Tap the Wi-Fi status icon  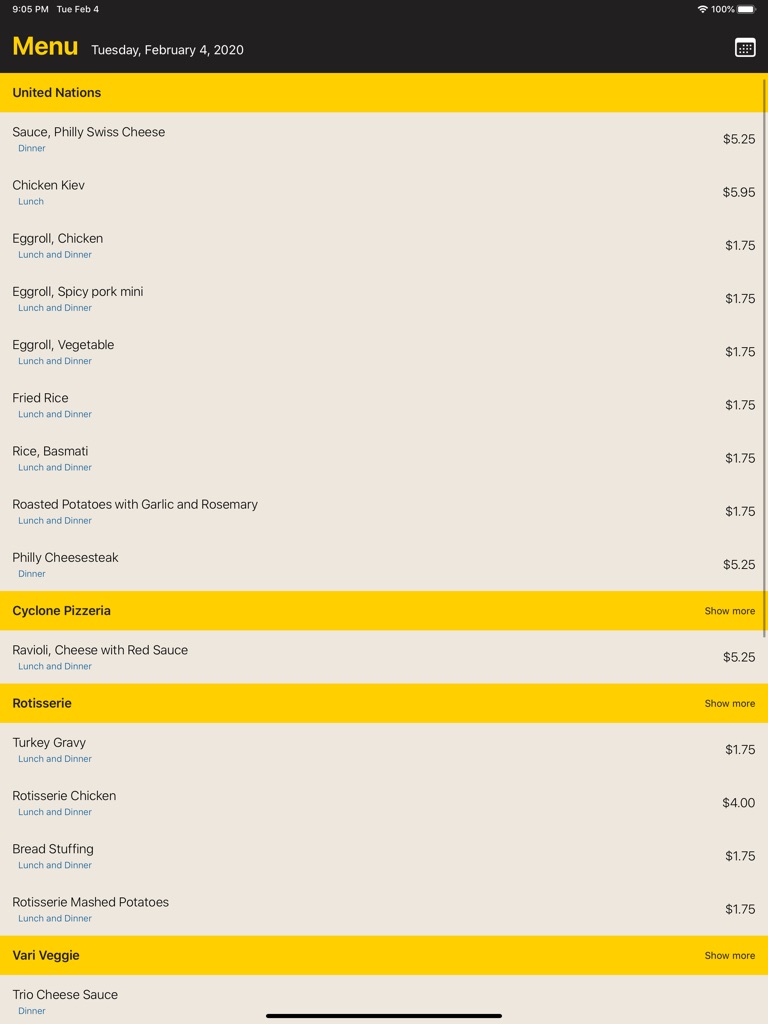(702, 9)
